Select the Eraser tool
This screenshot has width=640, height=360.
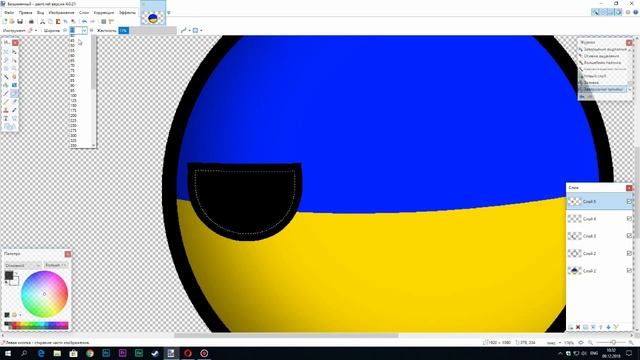pyautogui.click(x=14, y=93)
